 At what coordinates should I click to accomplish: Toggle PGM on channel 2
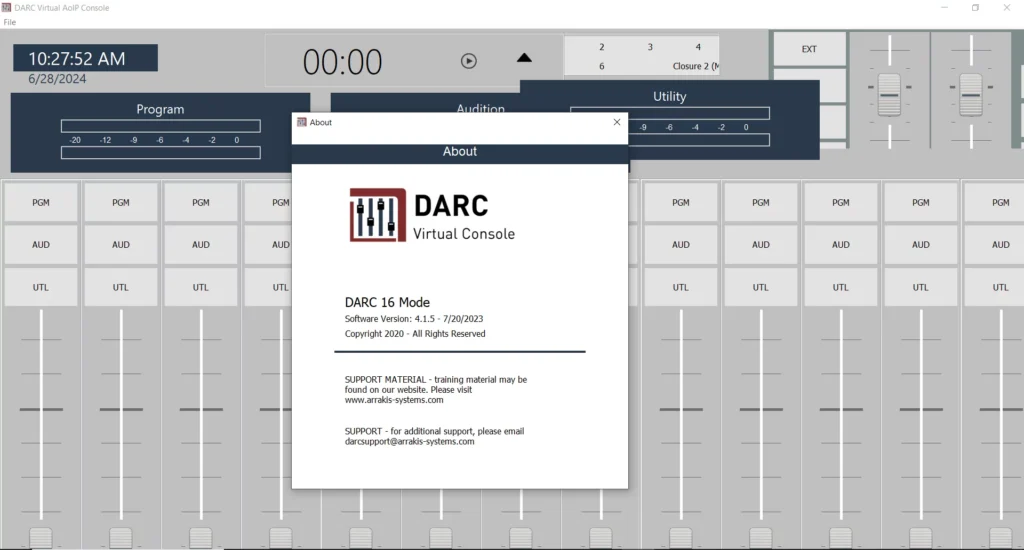121,202
